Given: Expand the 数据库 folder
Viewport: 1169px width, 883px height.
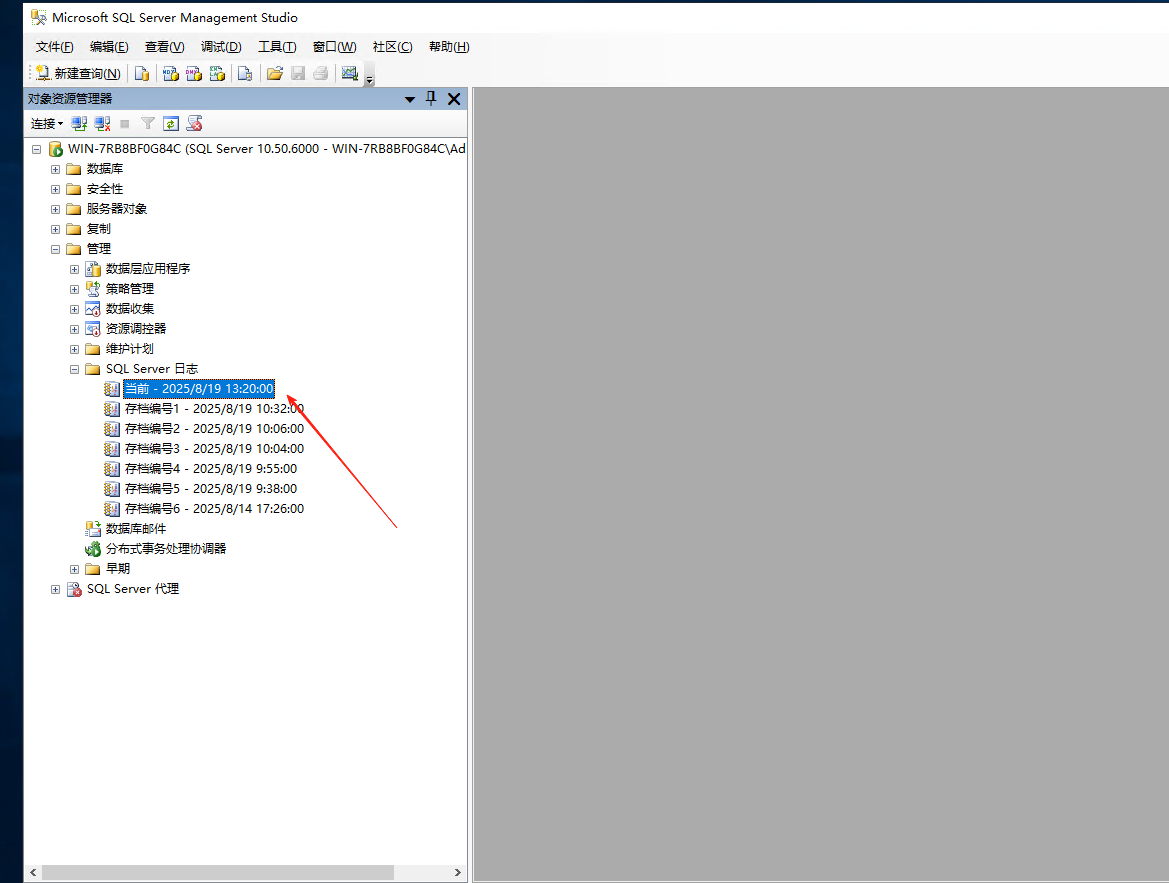Looking at the screenshot, I should pyautogui.click(x=55, y=169).
